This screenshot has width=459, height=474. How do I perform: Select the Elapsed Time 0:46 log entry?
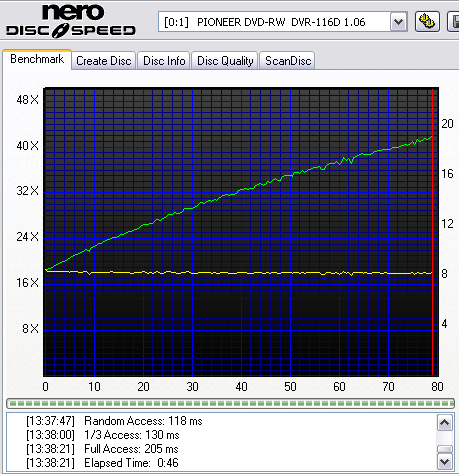102,463
